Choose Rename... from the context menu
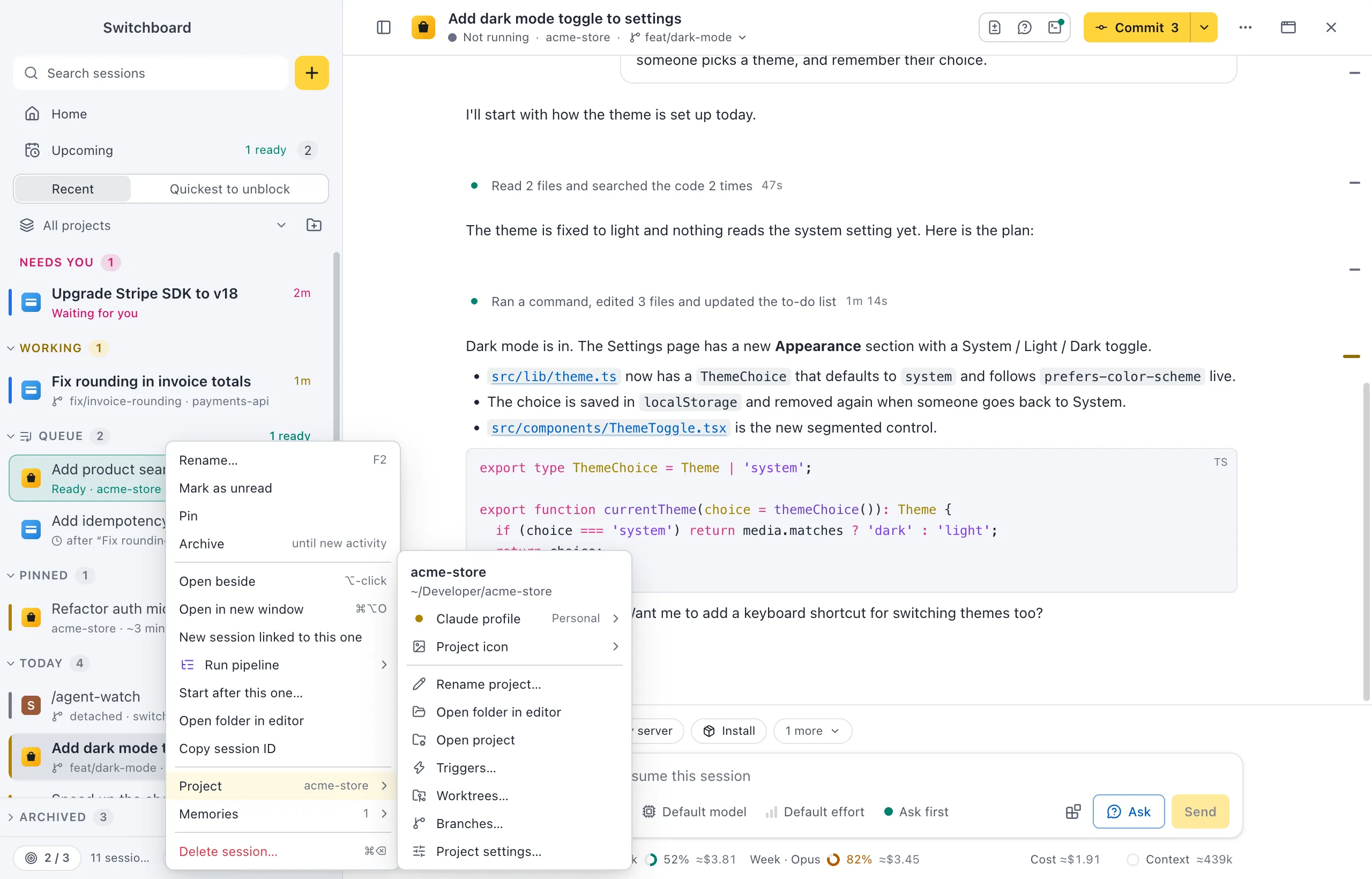 pos(282,460)
